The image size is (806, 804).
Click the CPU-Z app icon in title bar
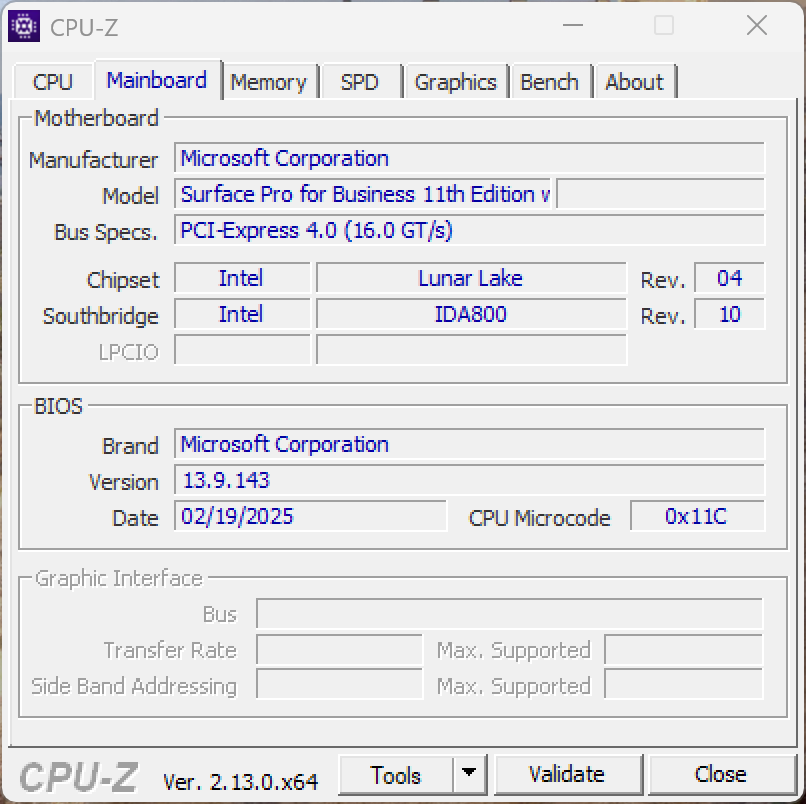(x=24, y=27)
